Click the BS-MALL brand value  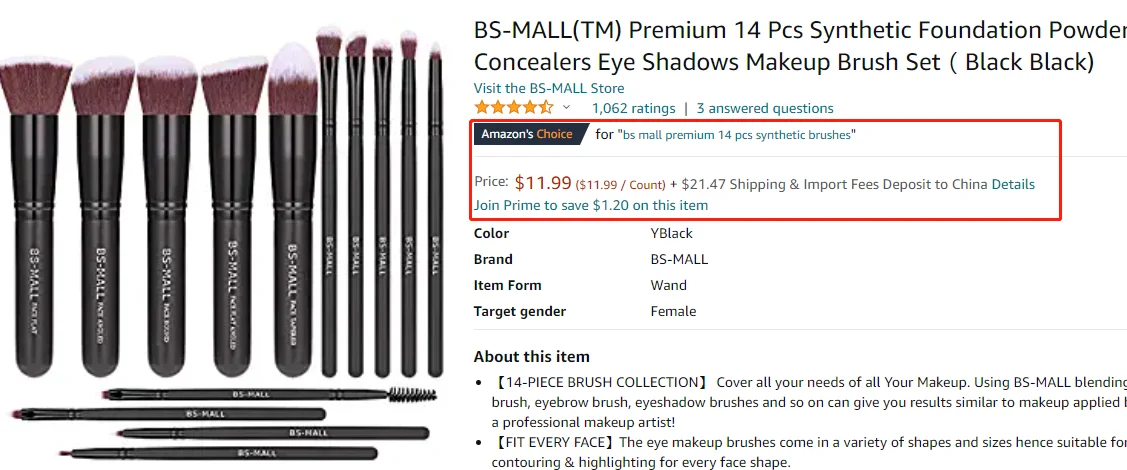tap(679, 259)
